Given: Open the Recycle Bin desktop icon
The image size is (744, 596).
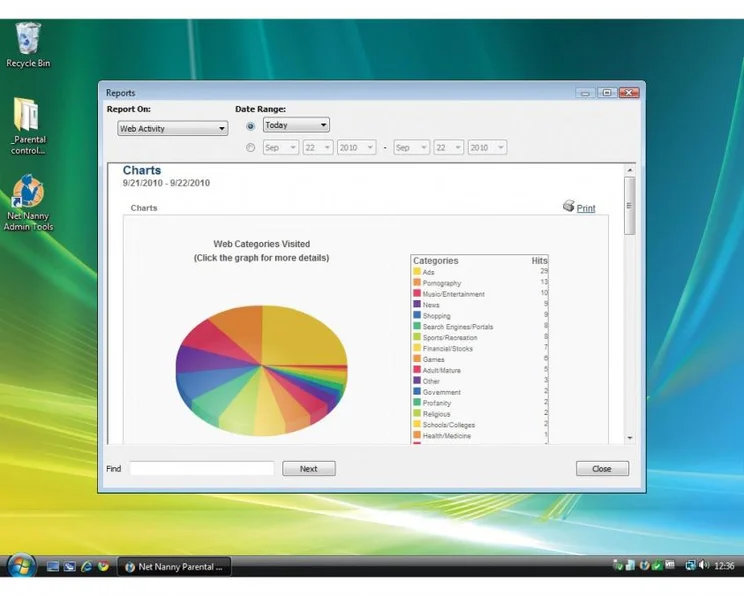Looking at the screenshot, I should [x=28, y=40].
